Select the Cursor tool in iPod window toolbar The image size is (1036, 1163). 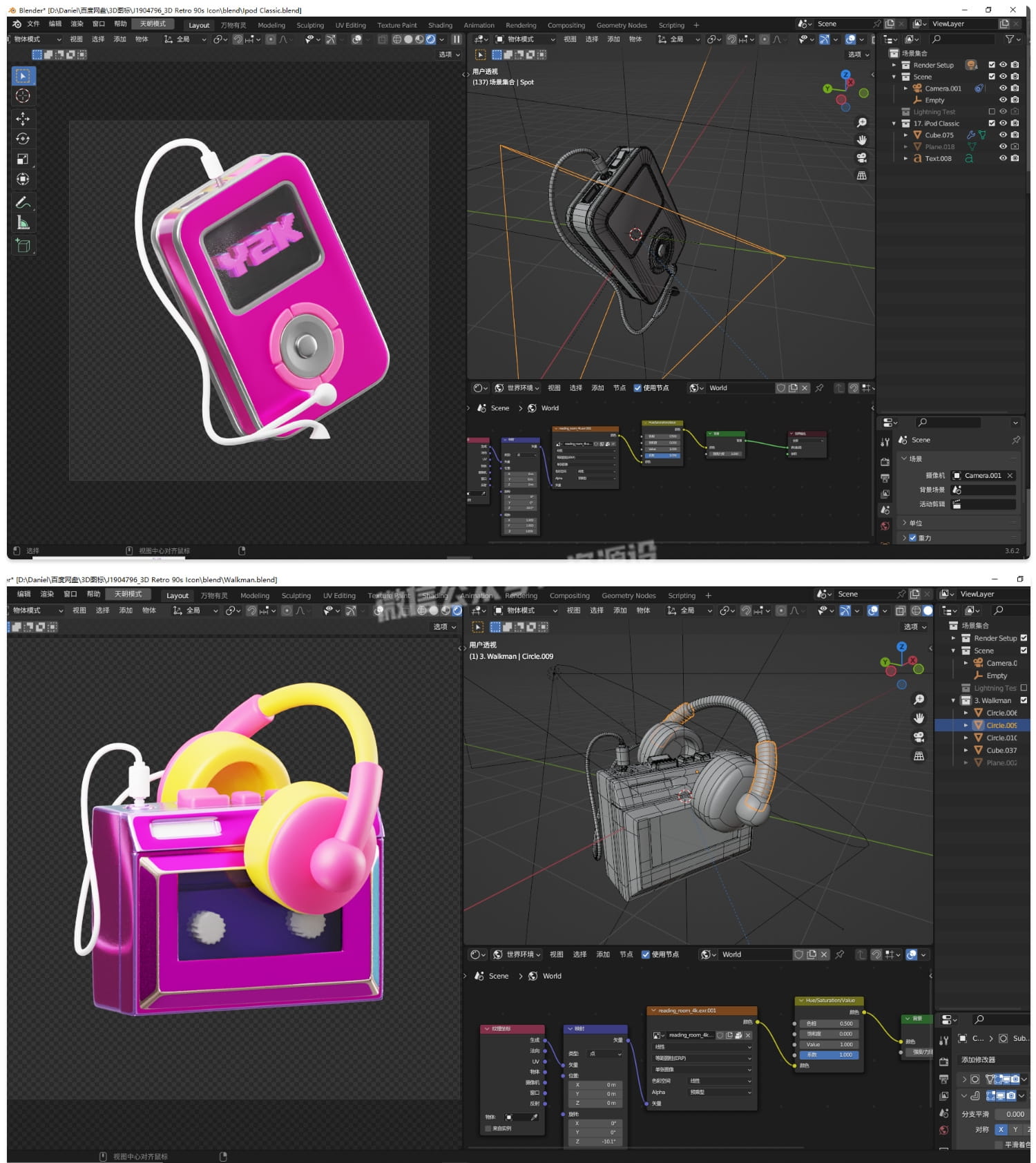point(23,96)
